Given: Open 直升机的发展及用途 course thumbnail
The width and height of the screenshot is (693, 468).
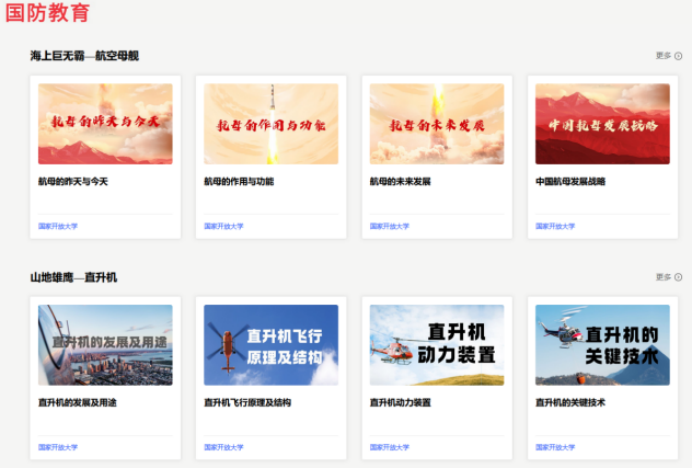Looking at the screenshot, I should (x=105, y=345).
